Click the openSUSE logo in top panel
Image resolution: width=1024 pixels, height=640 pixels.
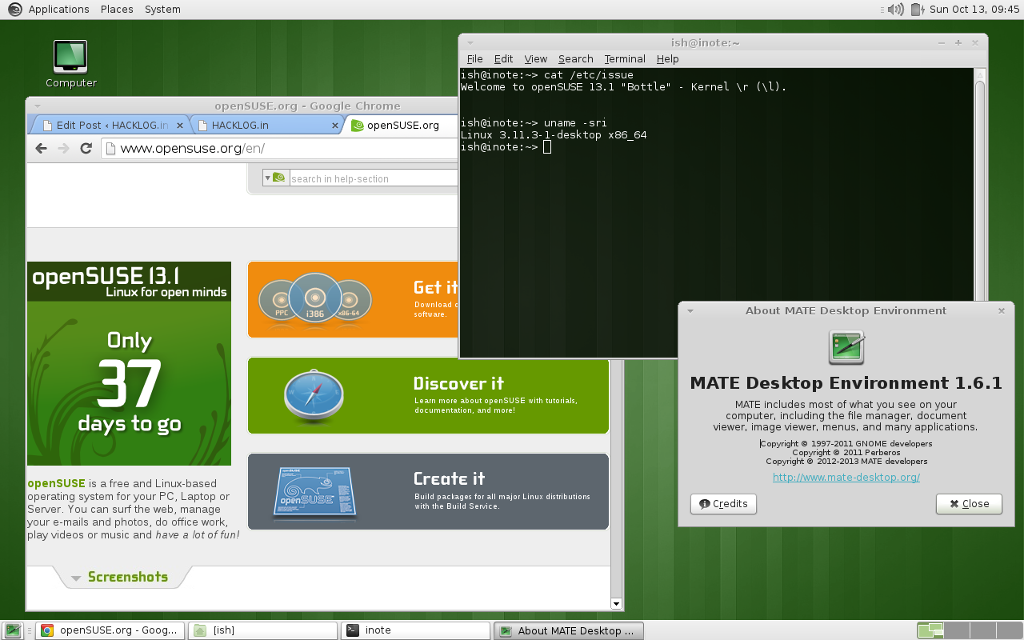(14, 9)
